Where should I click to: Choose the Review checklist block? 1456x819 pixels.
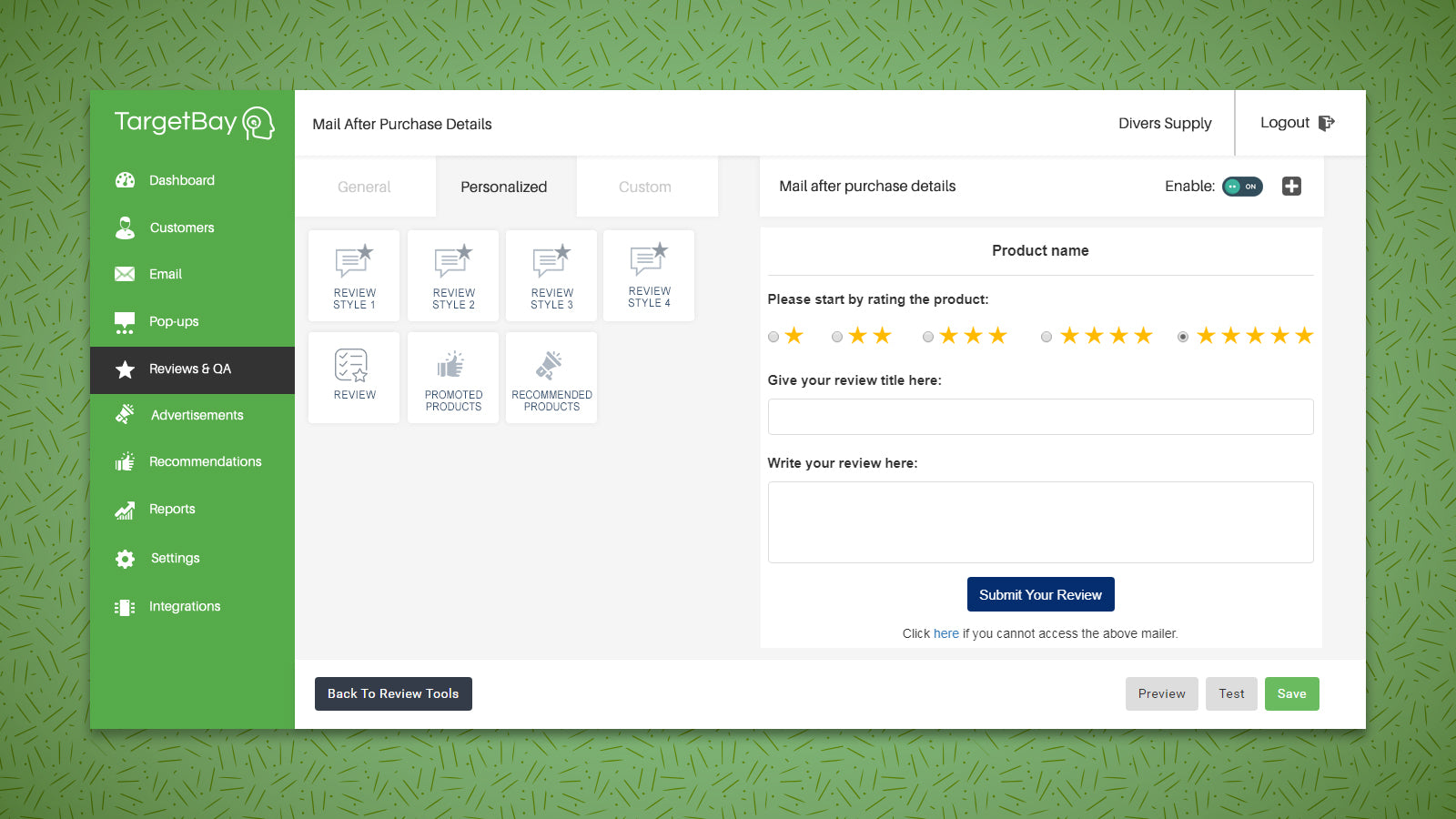(354, 378)
